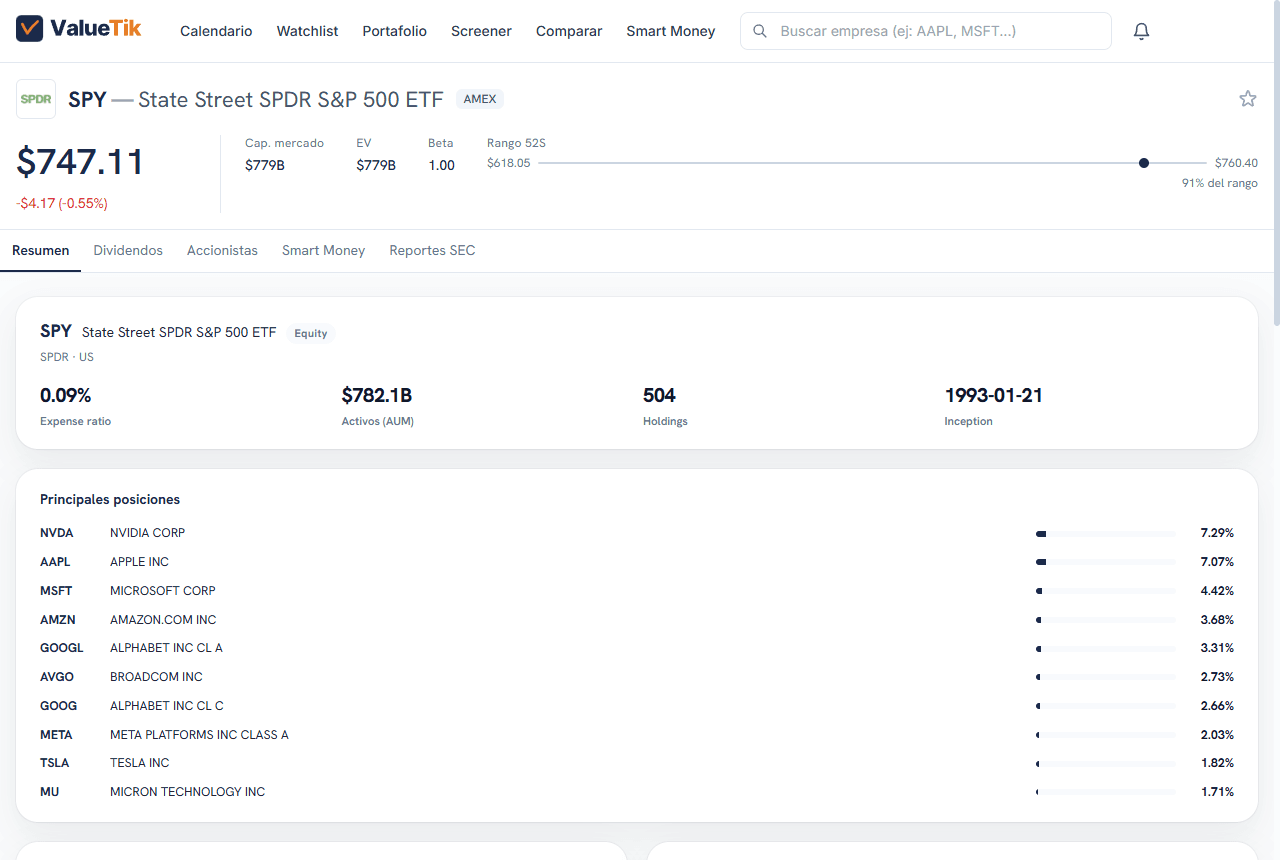Click the 52-week range slider dot
The image size is (1280, 860).
(1144, 163)
